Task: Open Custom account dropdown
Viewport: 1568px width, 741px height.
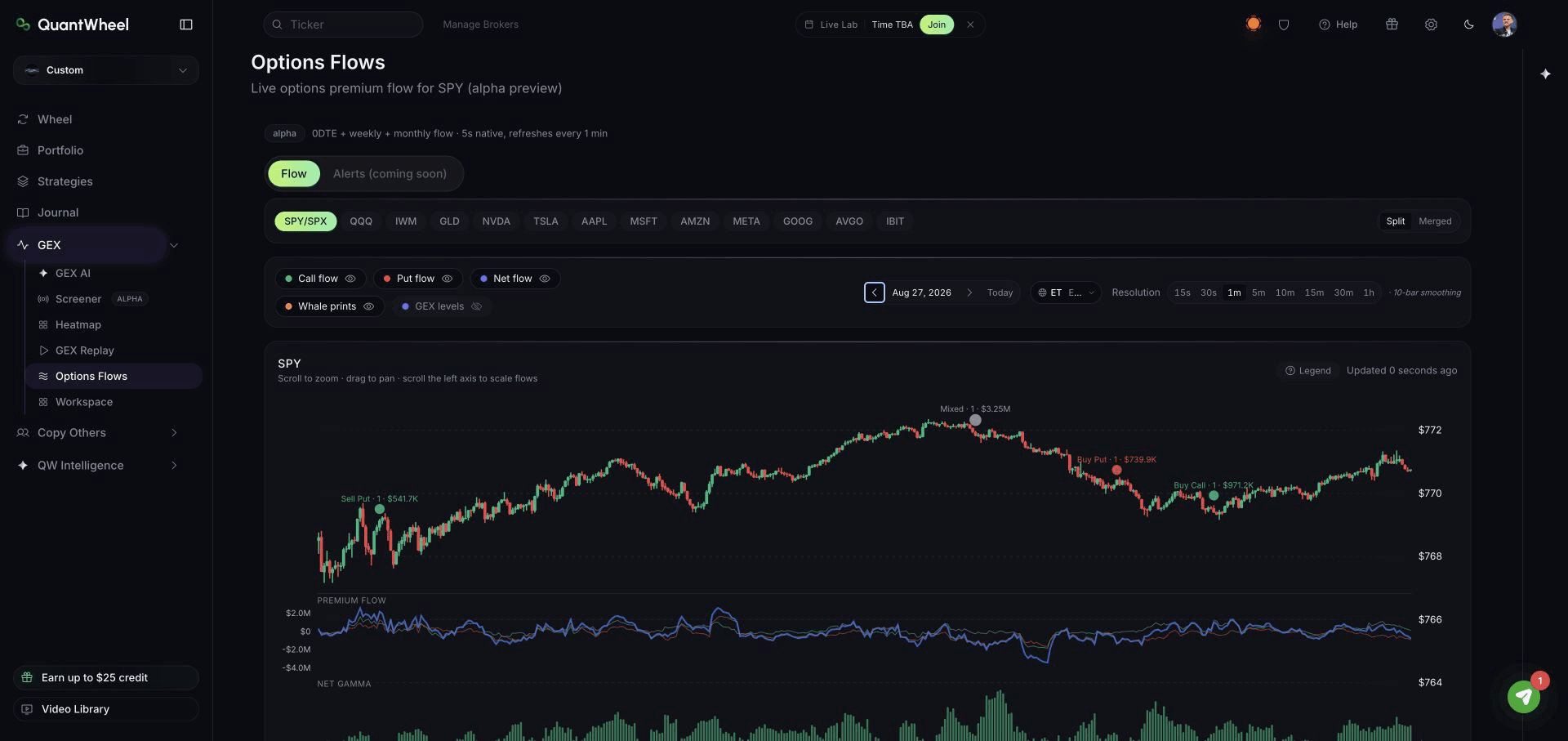Action: [106, 70]
